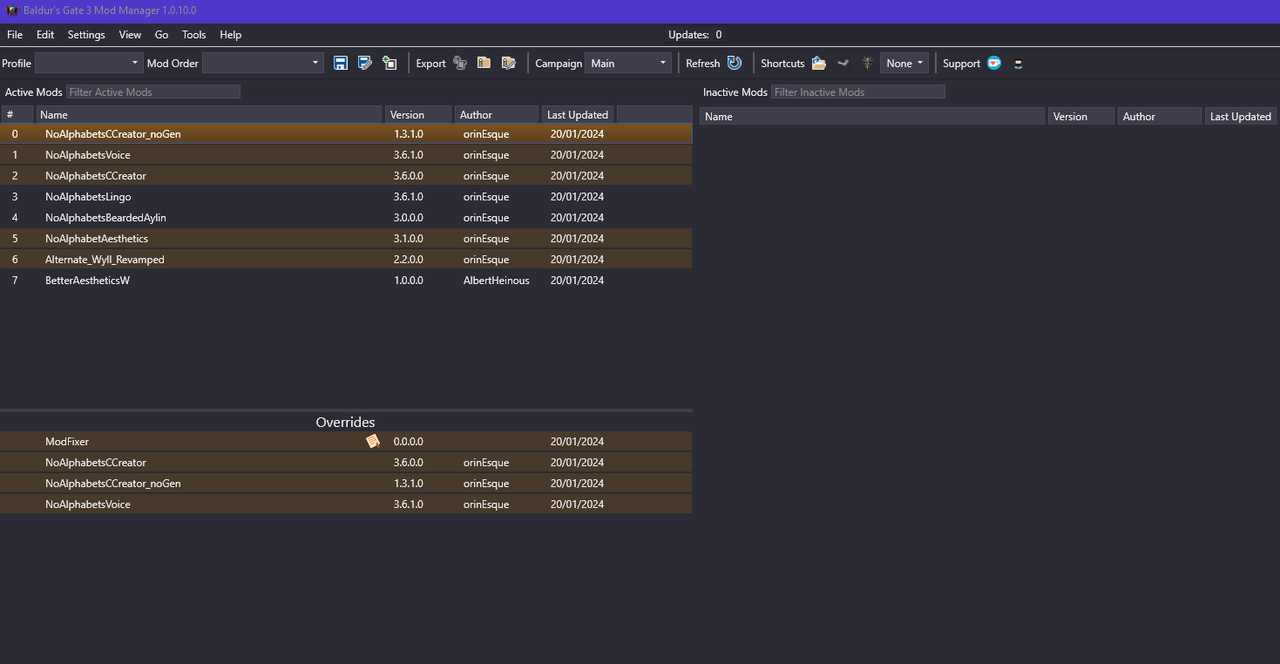Screen dimensions: 1280x664
Task: Select active mod NoAlphabetsCCreator at index 2
Action: tap(346, 176)
